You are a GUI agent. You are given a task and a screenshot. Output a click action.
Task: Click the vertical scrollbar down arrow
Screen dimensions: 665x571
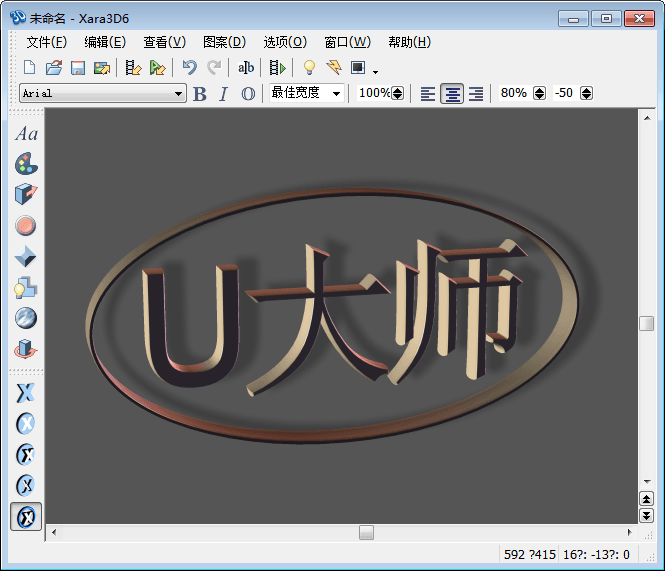[647, 481]
